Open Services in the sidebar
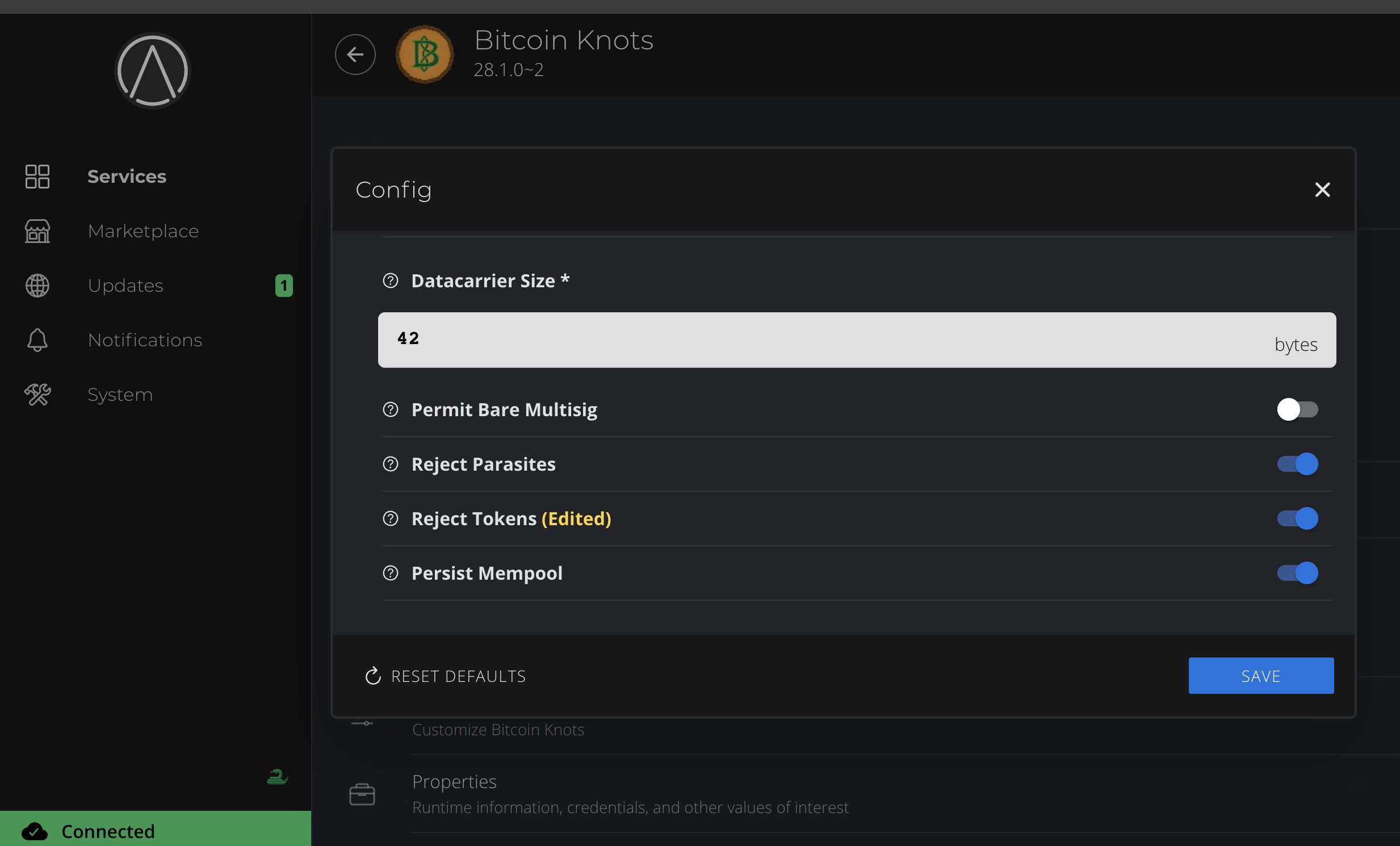The image size is (1400, 846). [156, 177]
